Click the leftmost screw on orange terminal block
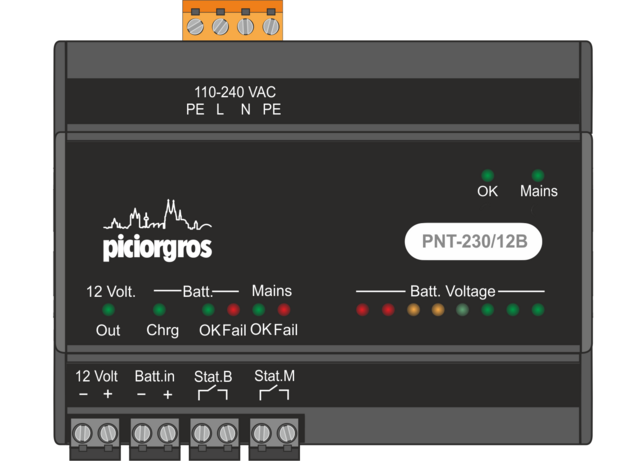 tap(196, 23)
